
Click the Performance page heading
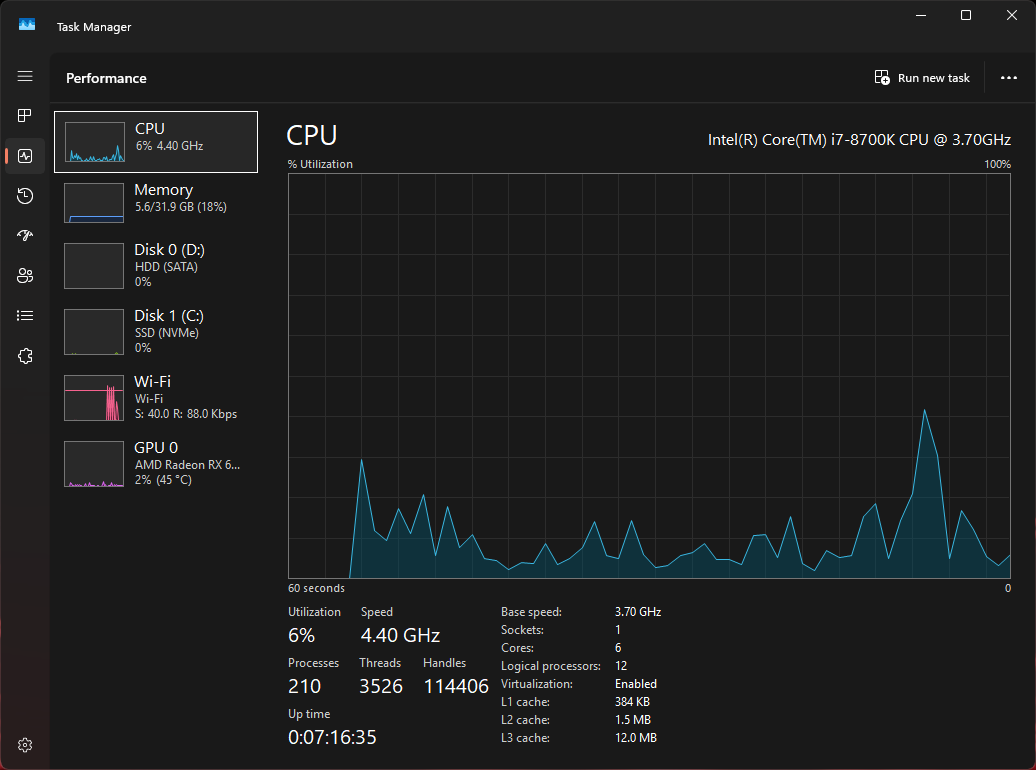click(106, 78)
